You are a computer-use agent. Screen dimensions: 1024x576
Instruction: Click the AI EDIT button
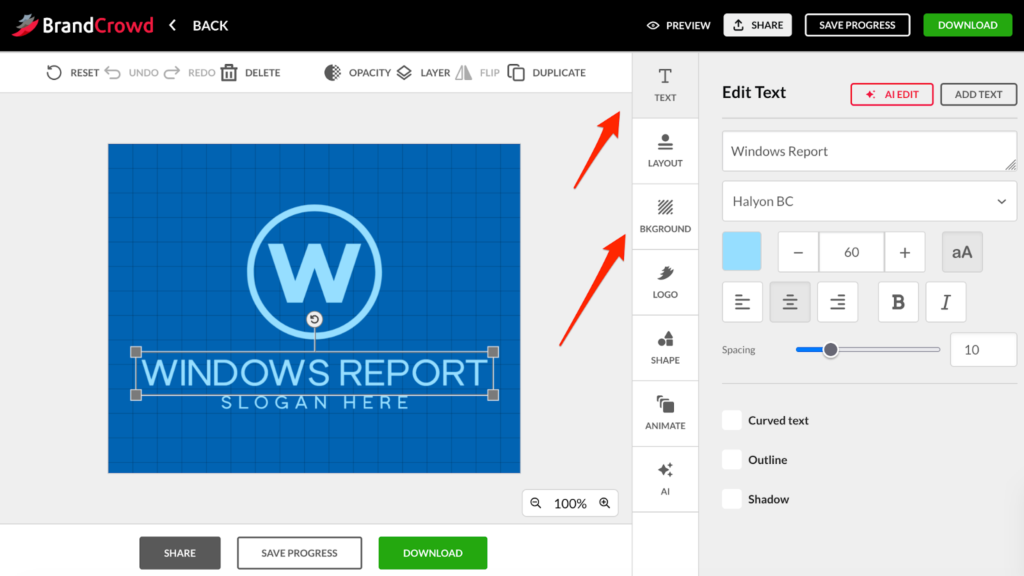coord(891,94)
